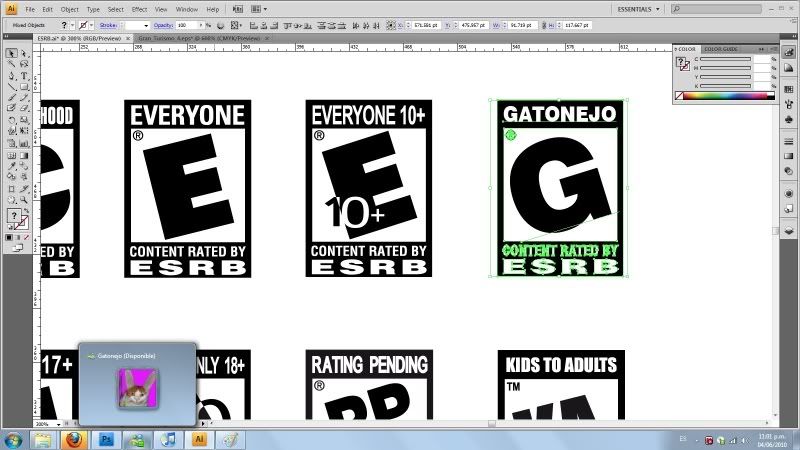Collapse the Color panel to icons

point(761,49)
